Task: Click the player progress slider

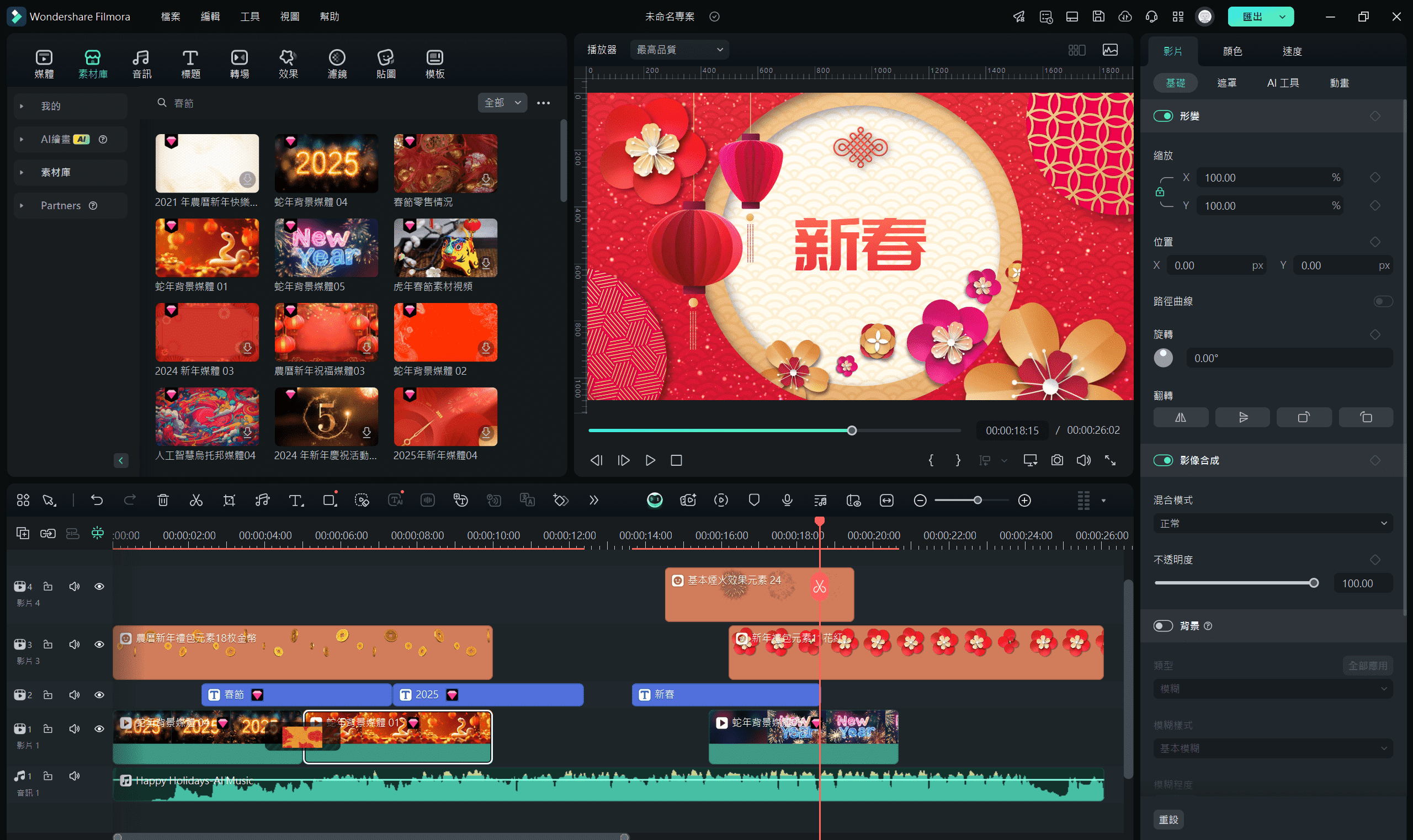Action: click(774, 430)
